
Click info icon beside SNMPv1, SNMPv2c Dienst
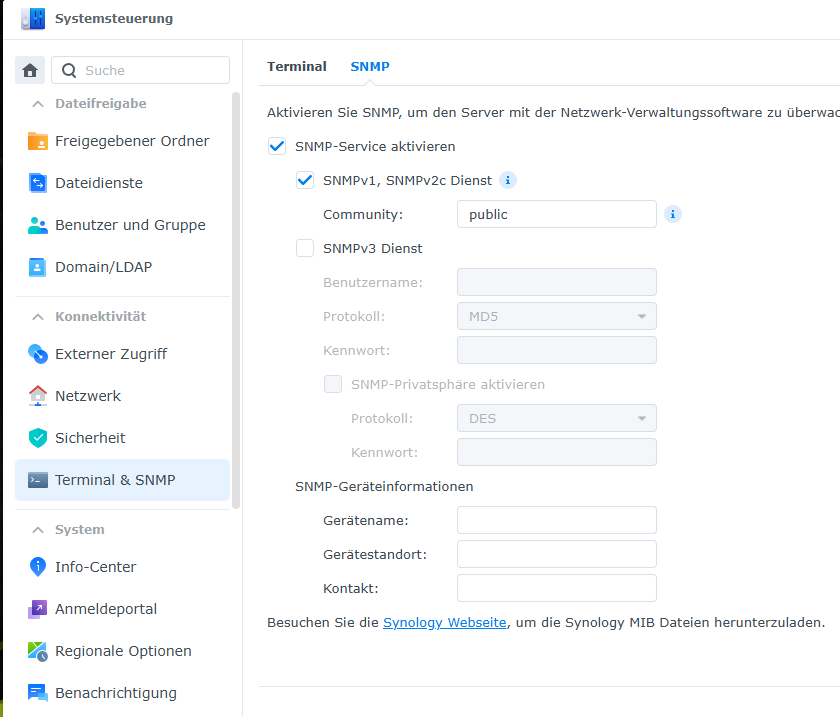pos(508,180)
